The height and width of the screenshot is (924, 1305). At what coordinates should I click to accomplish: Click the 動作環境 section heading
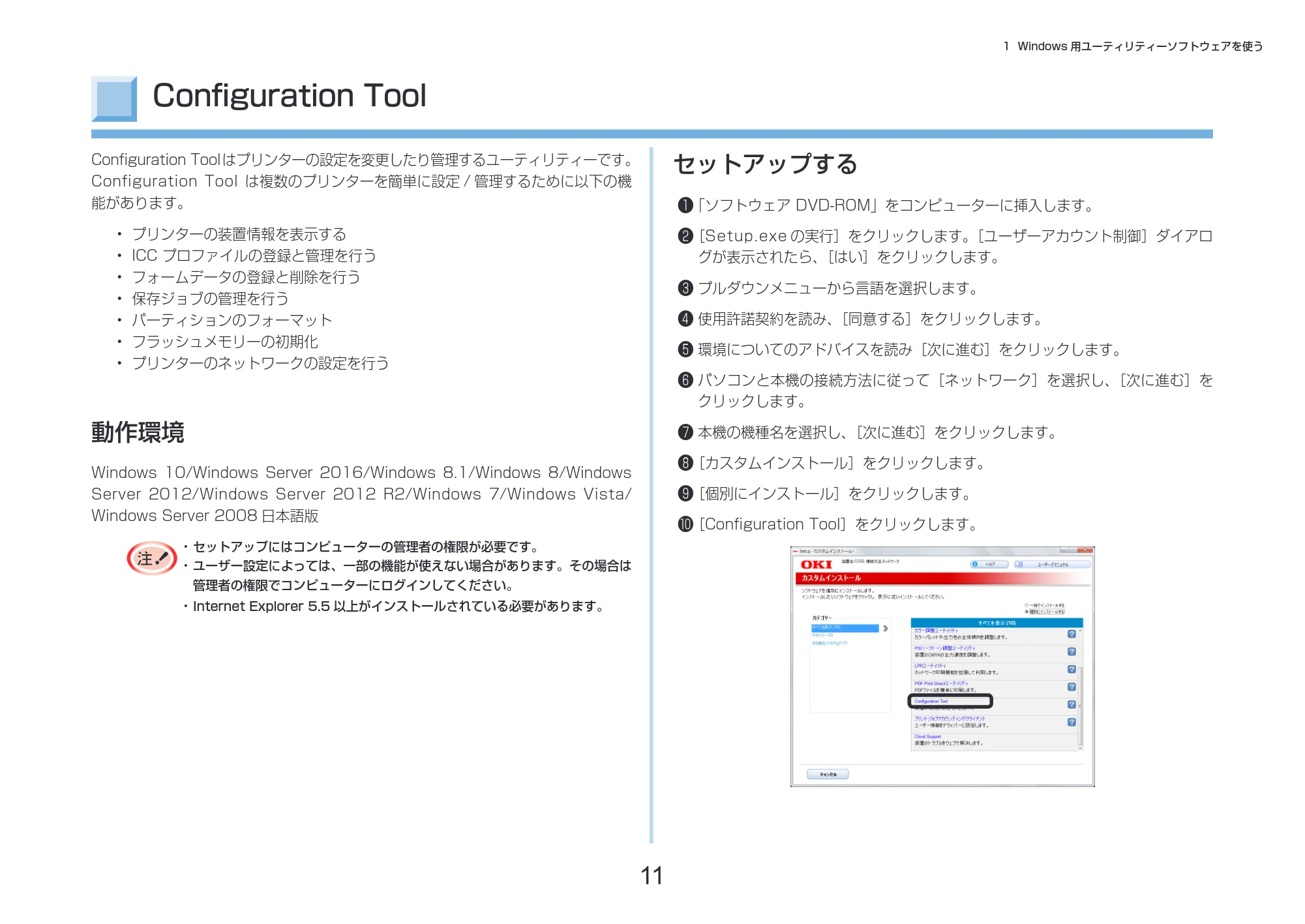click(138, 432)
